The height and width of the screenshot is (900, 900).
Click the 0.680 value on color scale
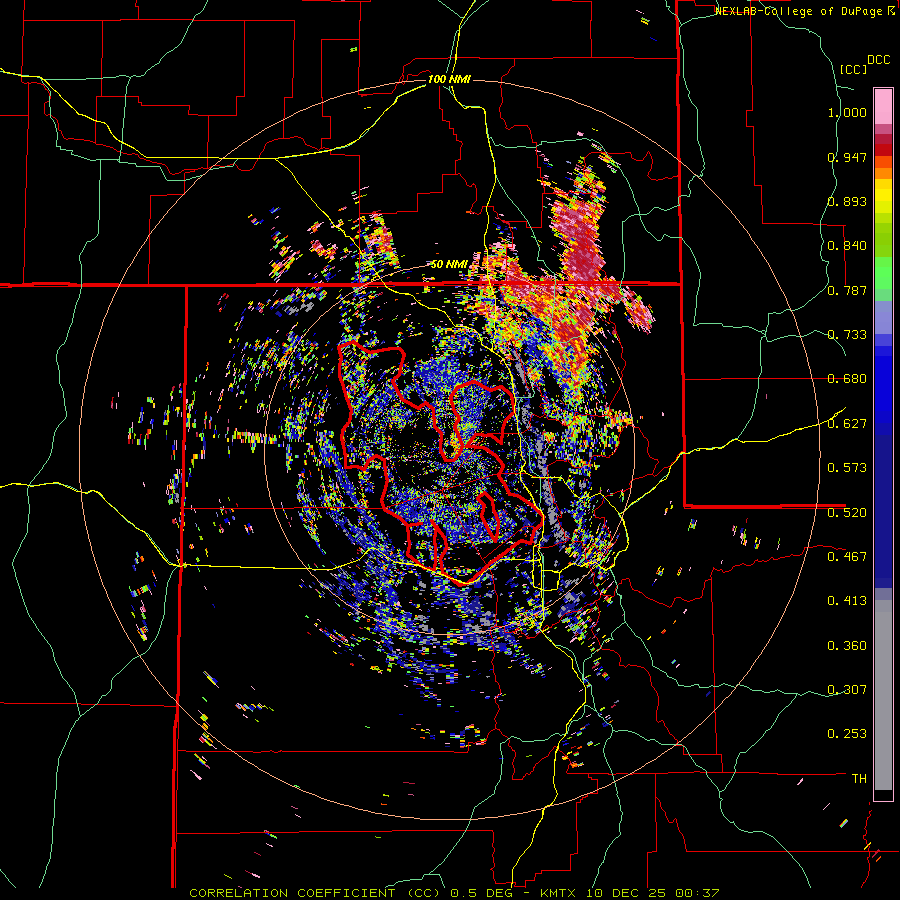pos(847,379)
